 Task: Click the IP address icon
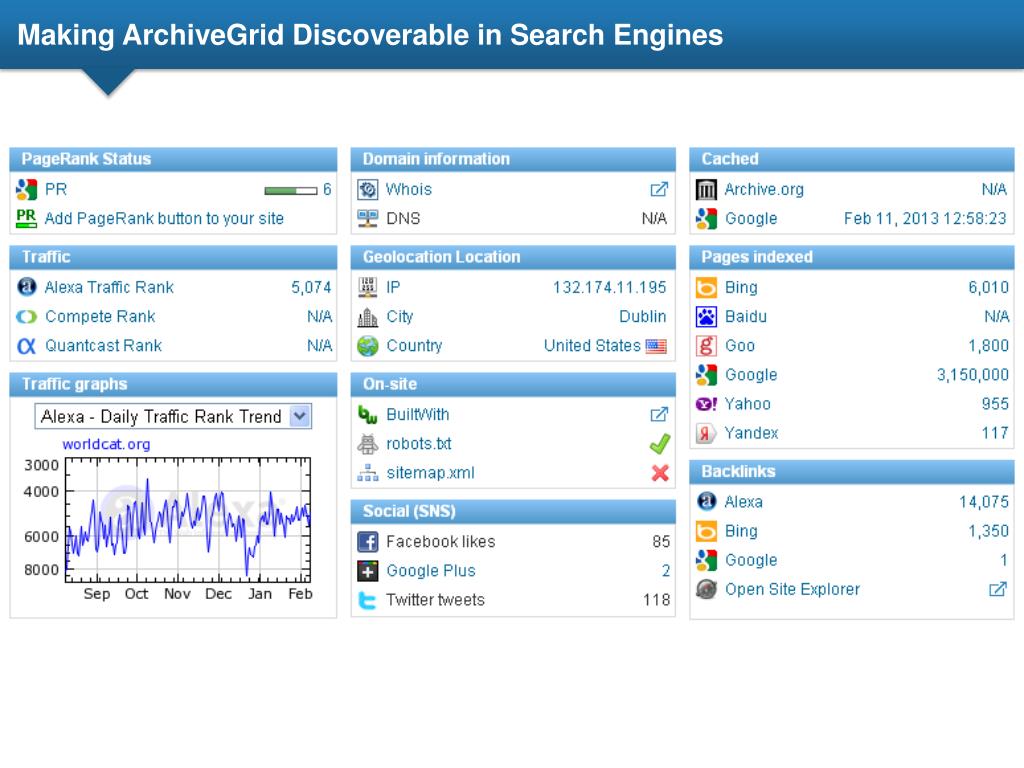(x=368, y=287)
